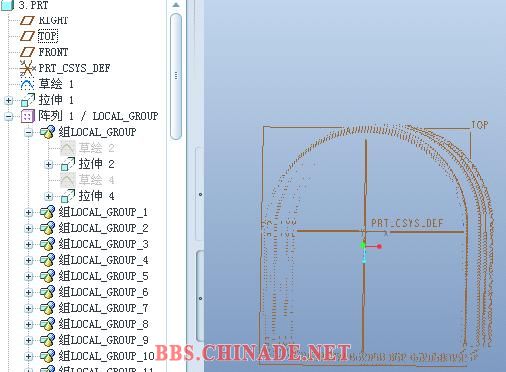
Task: Expand the 拉伸 4 feature
Action: [x=49, y=196]
